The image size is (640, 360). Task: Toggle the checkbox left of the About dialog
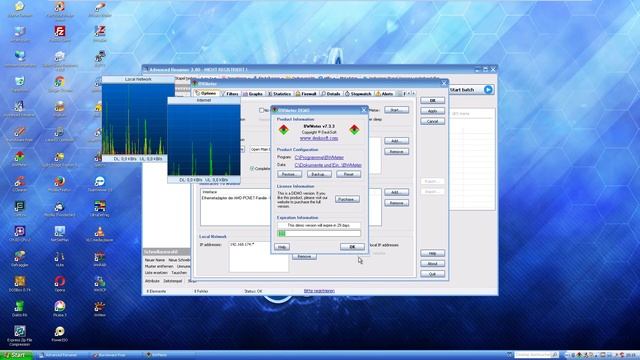(262, 110)
